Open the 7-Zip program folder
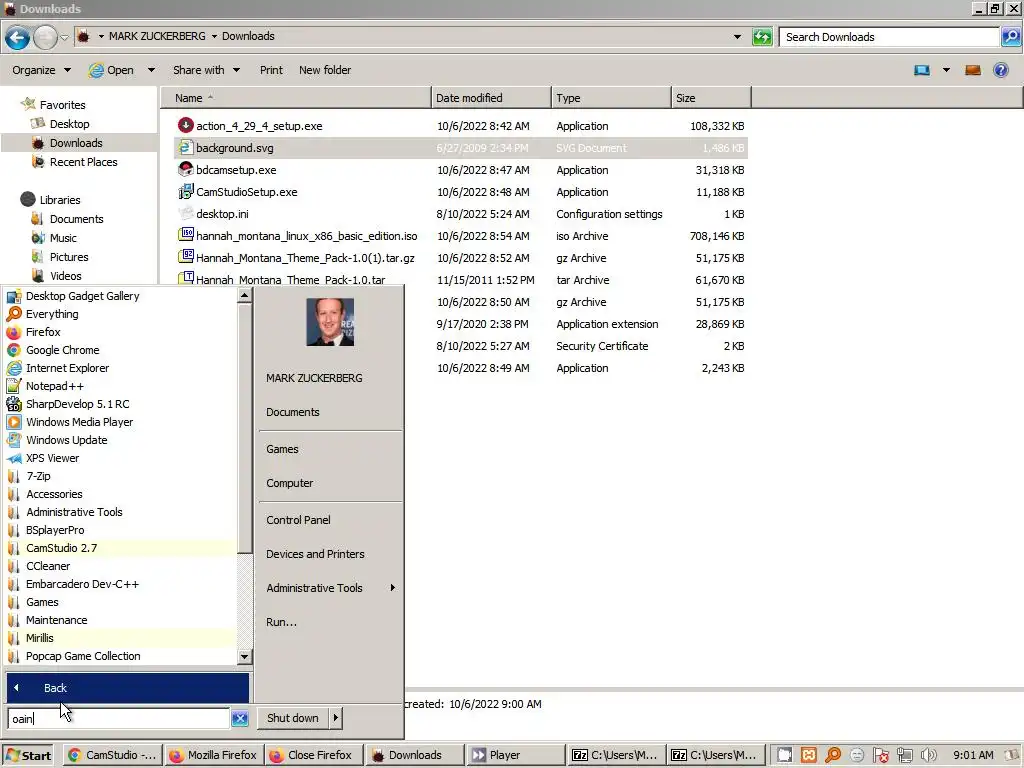Screen dimensions: 1024x768 click(38, 476)
